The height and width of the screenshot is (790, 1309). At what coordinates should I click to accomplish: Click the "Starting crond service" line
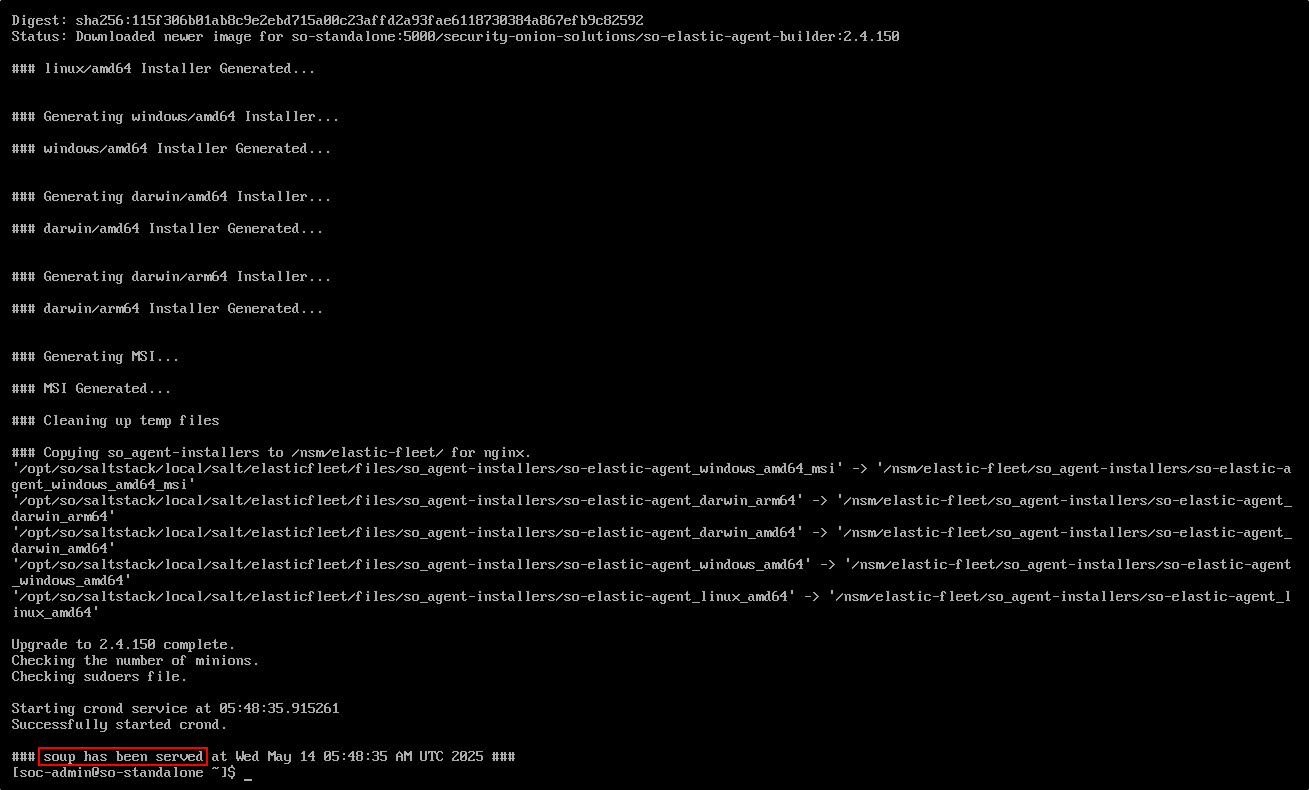tap(175, 709)
